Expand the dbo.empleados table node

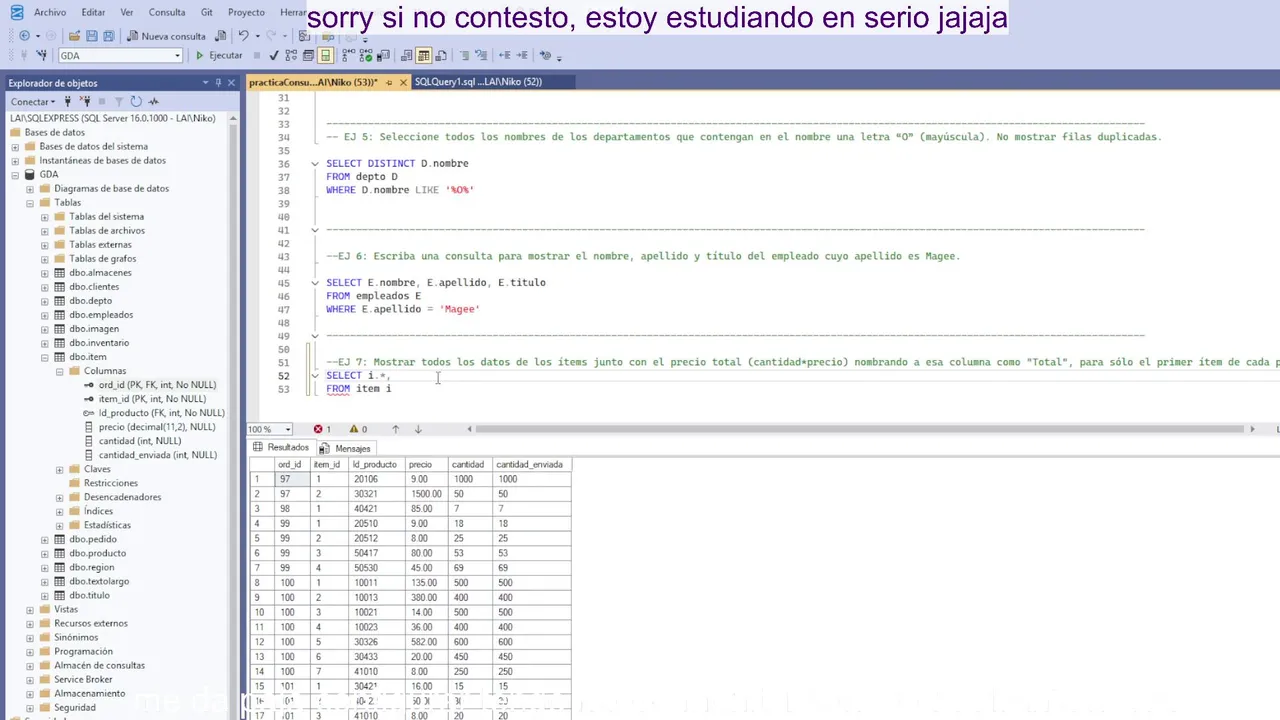click(45, 314)
